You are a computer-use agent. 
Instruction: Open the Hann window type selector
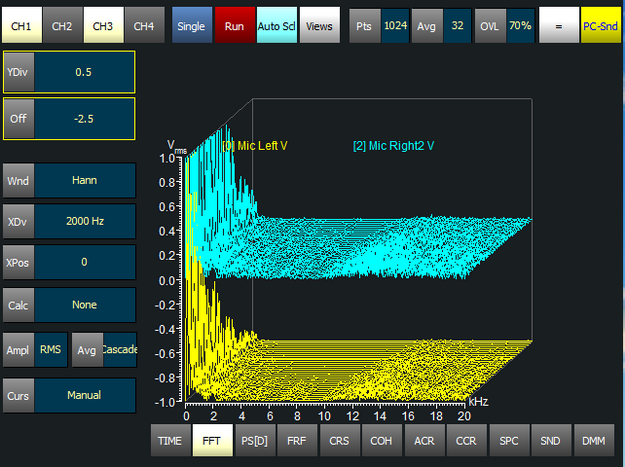[84, 181]
